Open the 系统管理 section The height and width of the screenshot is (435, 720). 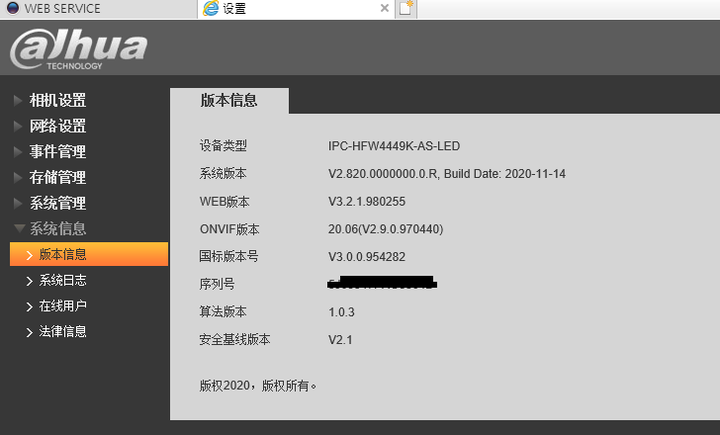[x=58, y=203]
